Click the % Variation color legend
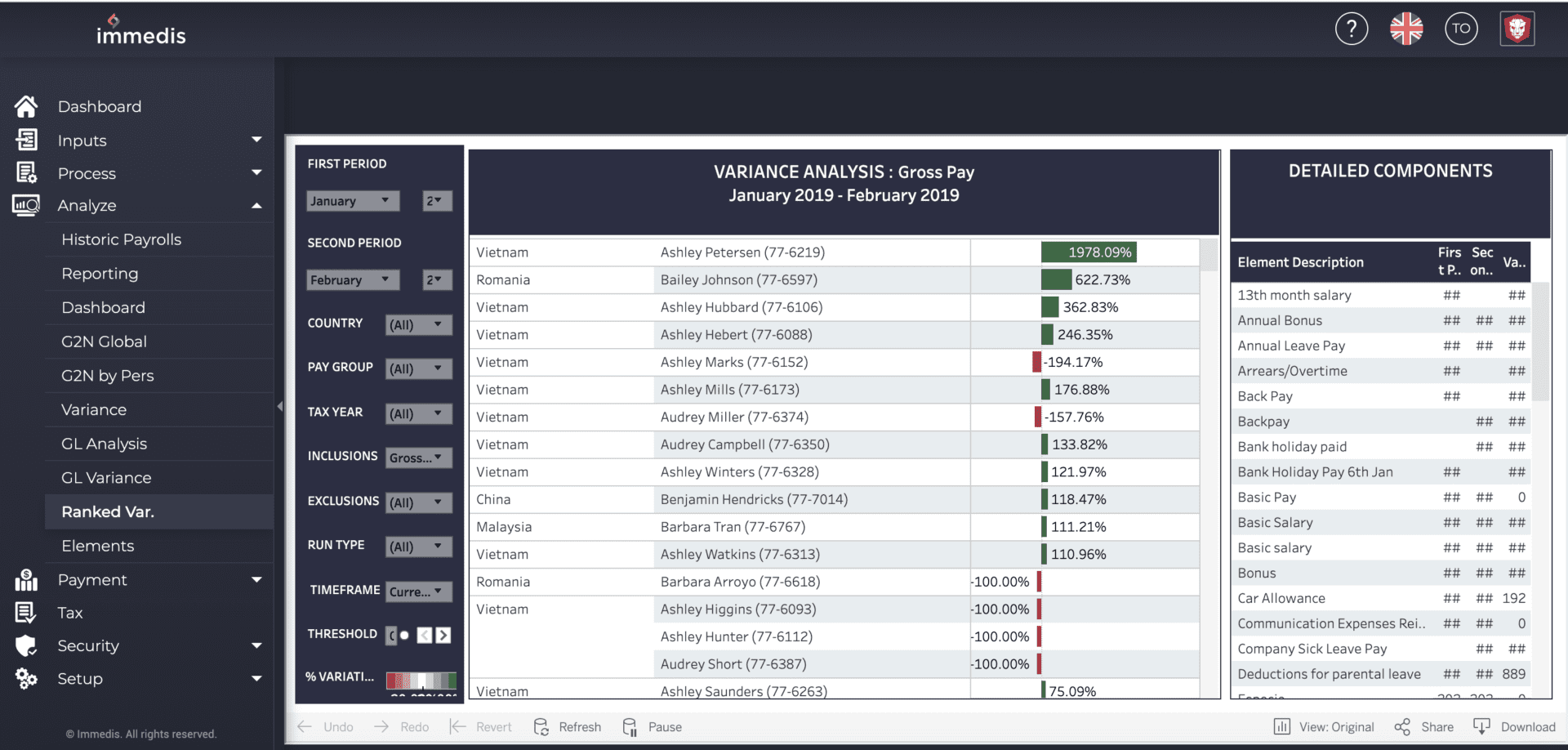 [x=421, y=680]
